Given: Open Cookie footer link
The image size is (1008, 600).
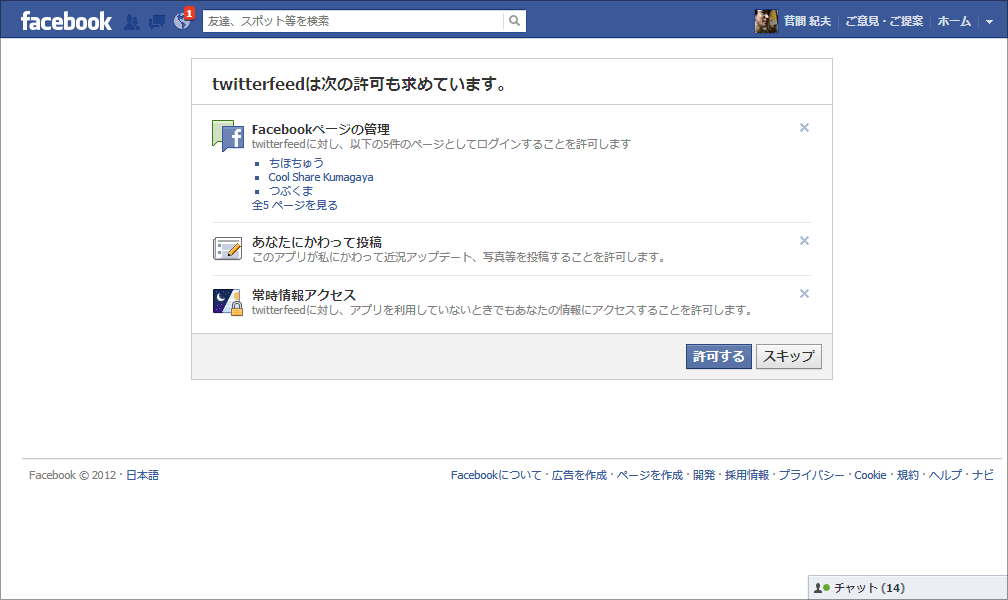Looking at the screenshot, I should point(870,475).
